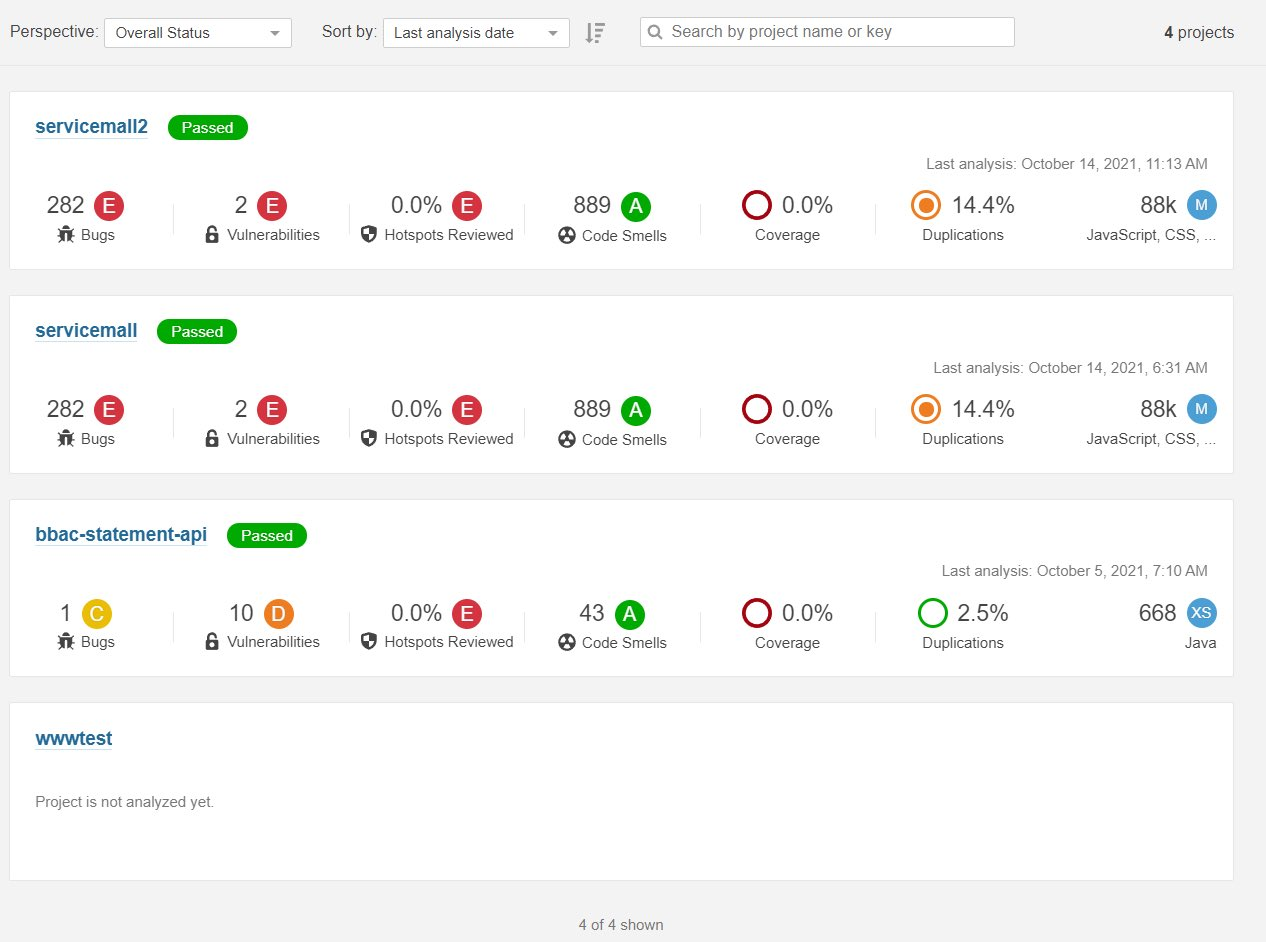Click the red E bugs rating badge of servicemall
The height and width of the screenshot is (942, 1266).
(x=109, y=409)
